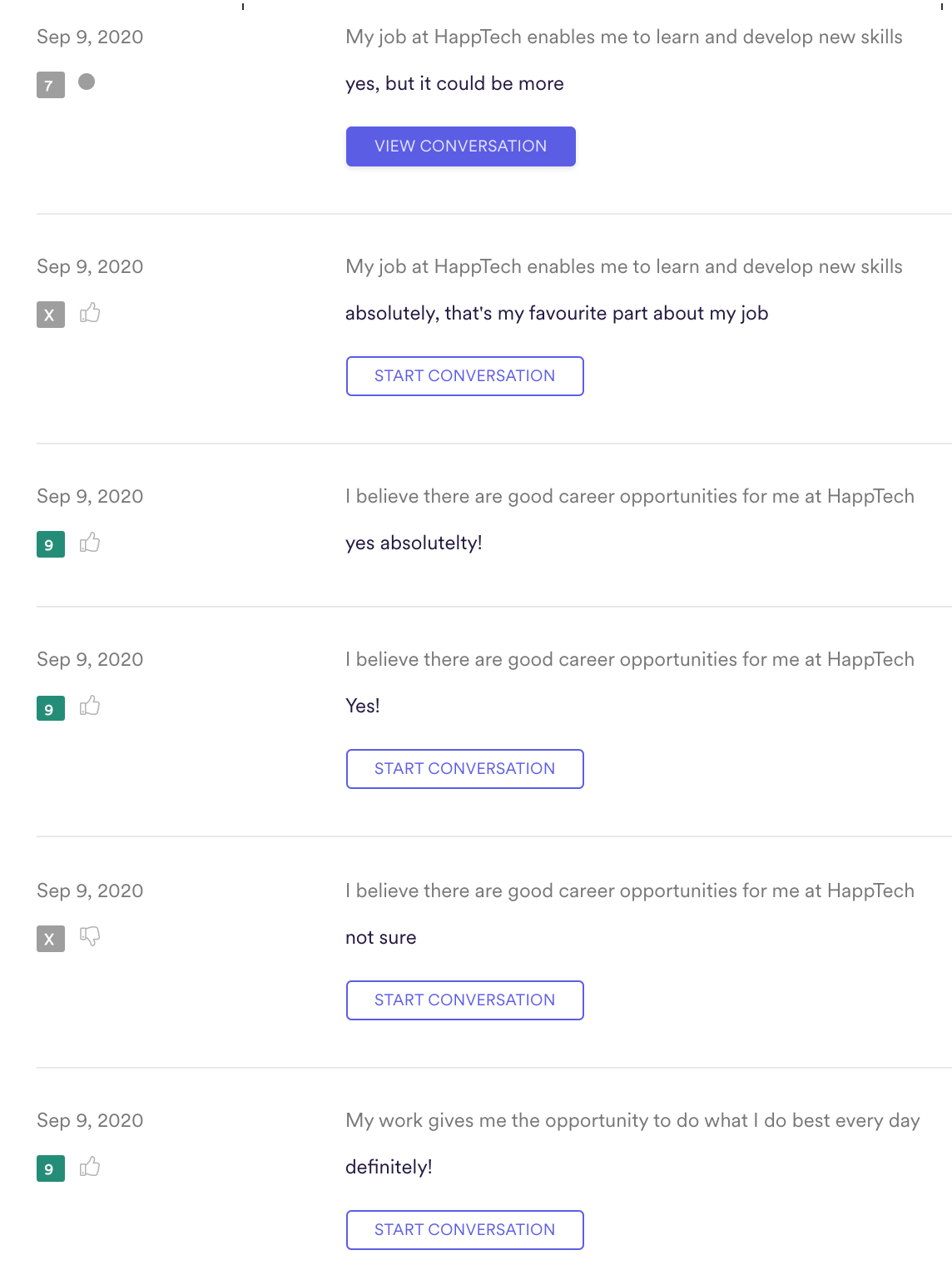This screenshot has width=952, height=1270.
Task: Start conversation on 'favourite part about my job' comment
Action: (x=464, y=376)
